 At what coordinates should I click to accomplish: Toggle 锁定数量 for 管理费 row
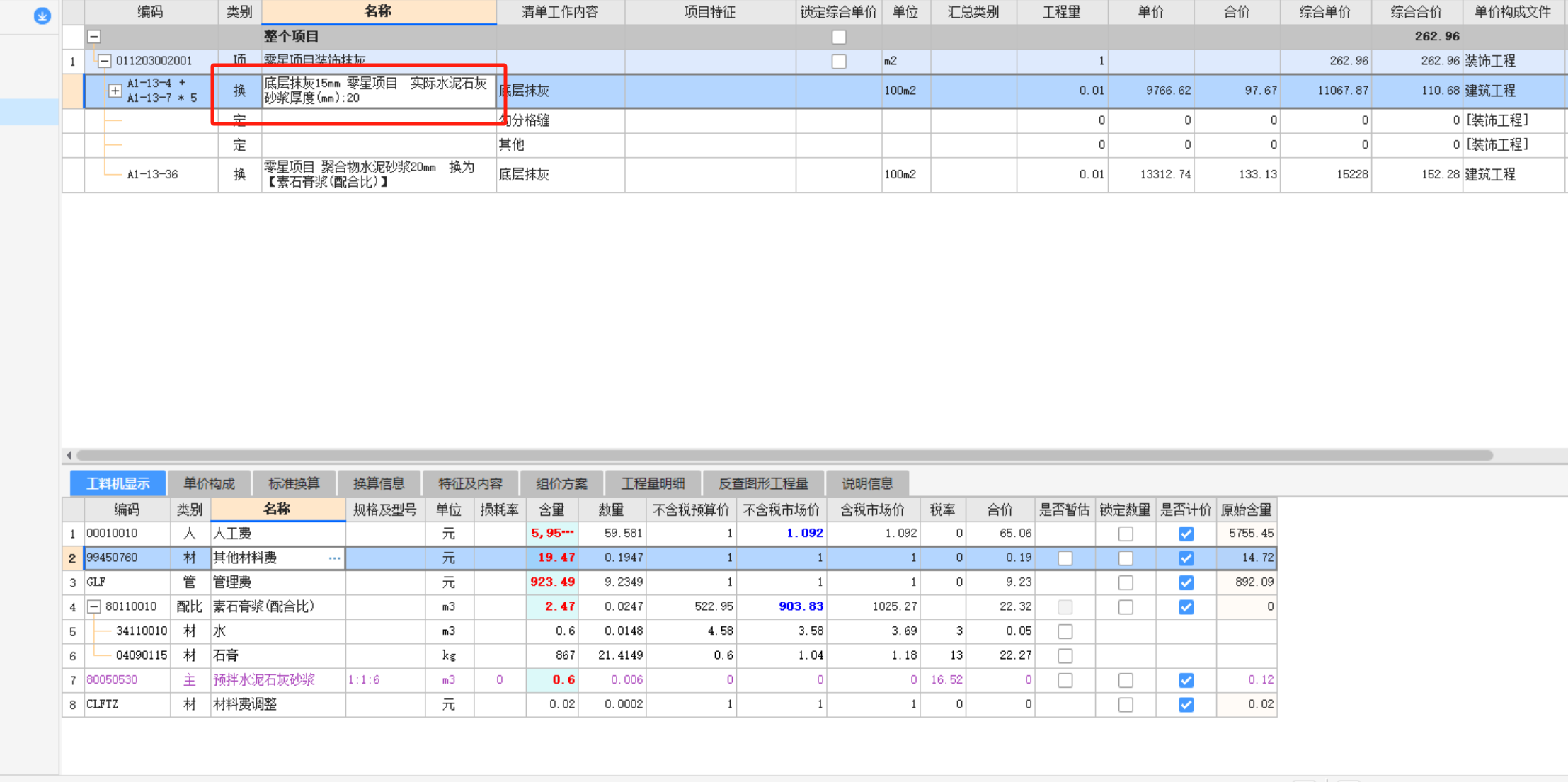pos(1126,582)
